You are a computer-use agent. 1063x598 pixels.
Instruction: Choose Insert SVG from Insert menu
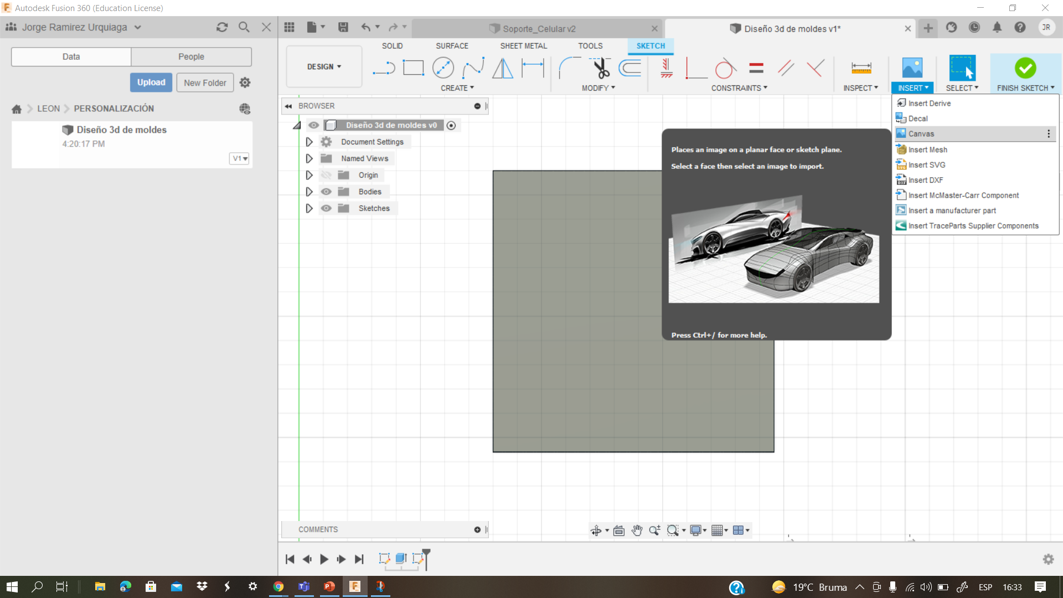(x=926, y=165)
